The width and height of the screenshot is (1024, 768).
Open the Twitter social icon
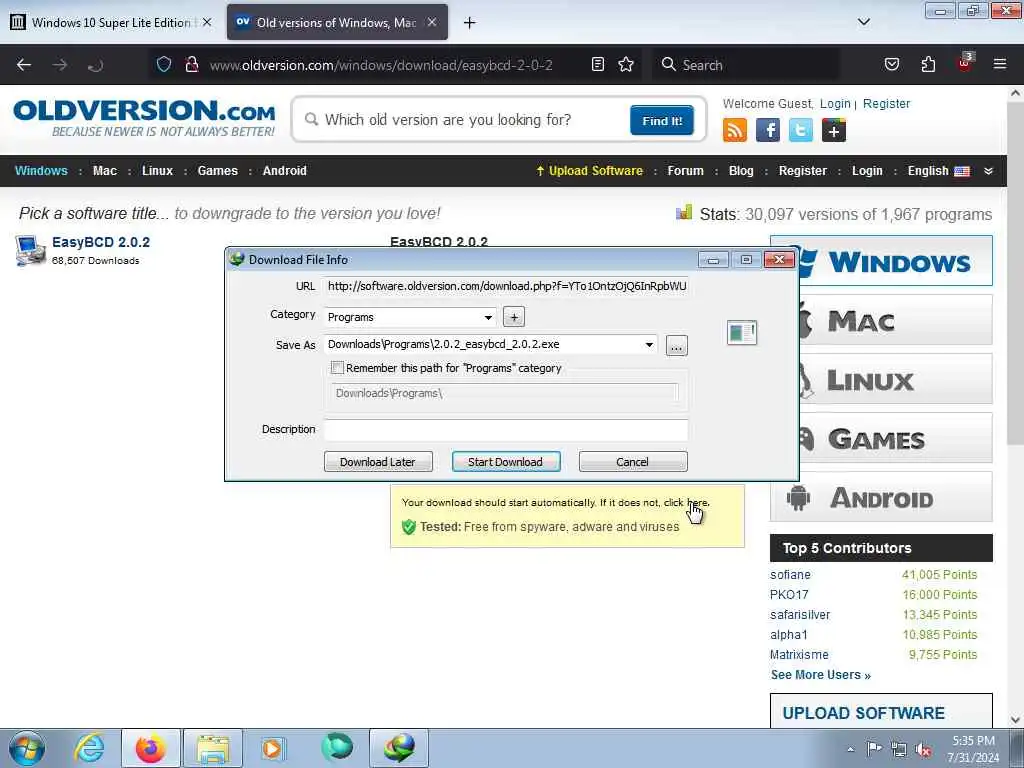(801, 131)
